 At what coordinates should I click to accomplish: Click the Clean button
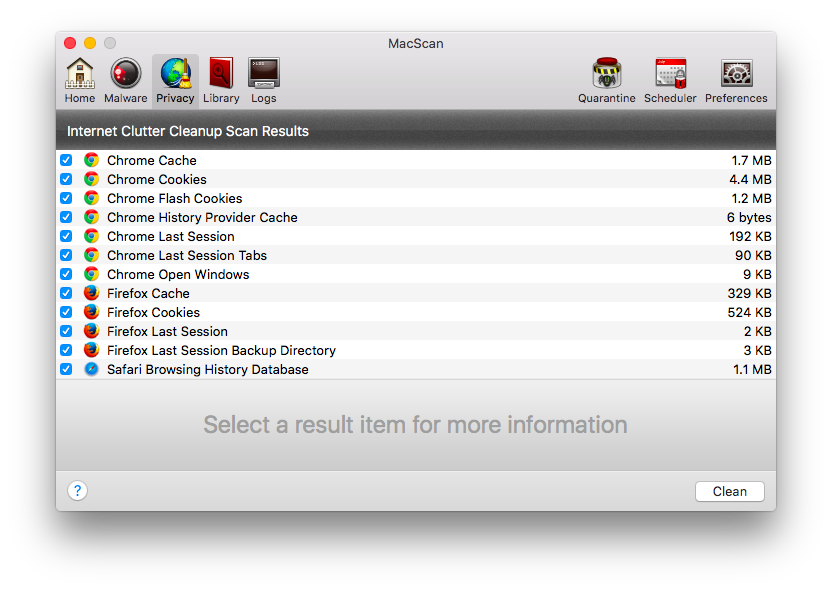[730, 491]
